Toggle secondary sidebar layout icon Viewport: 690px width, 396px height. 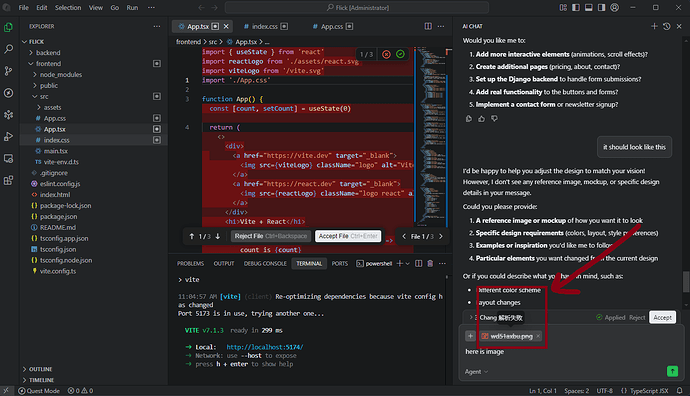[601, 7]
